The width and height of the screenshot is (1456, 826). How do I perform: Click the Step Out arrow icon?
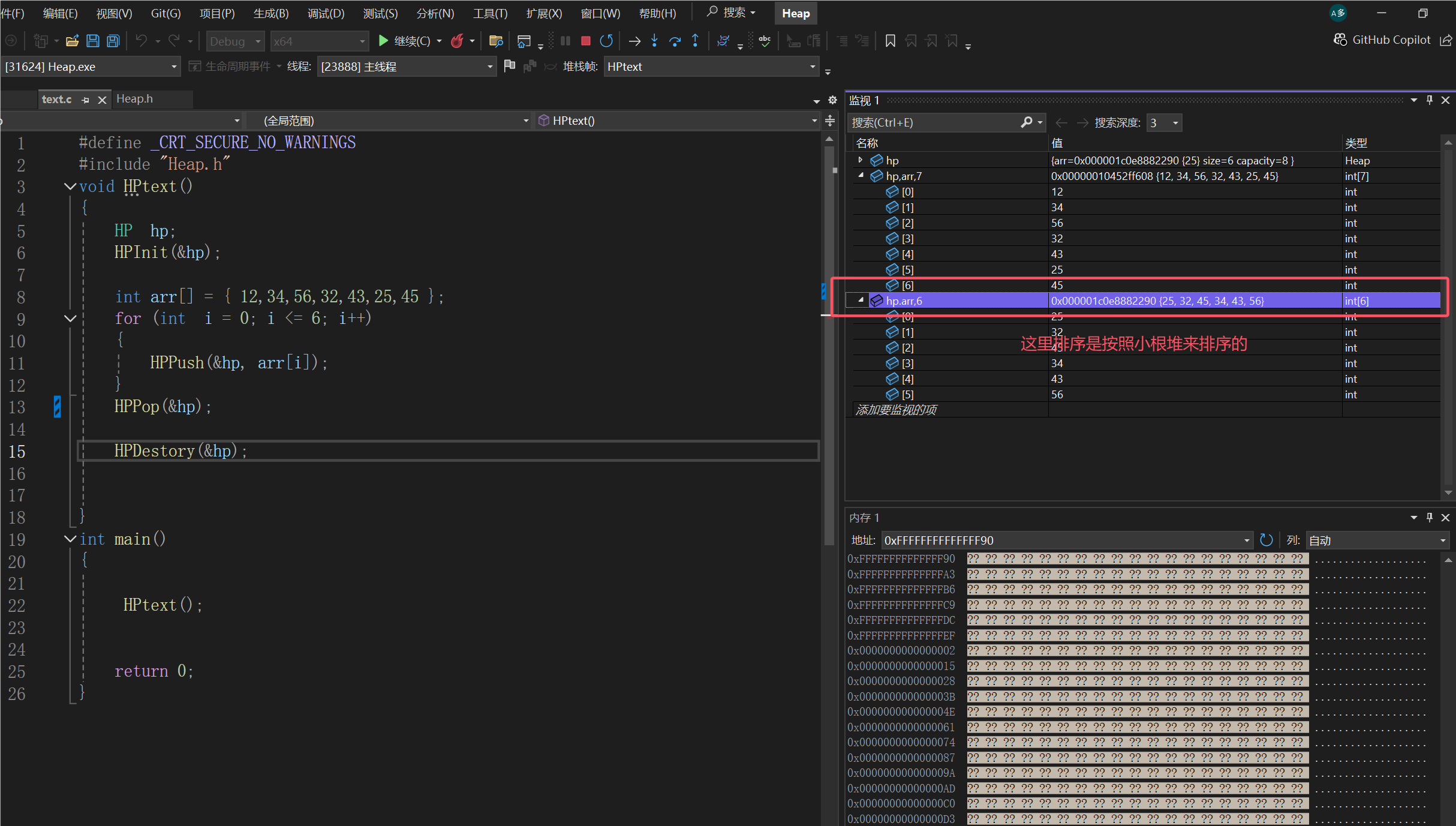695,41
